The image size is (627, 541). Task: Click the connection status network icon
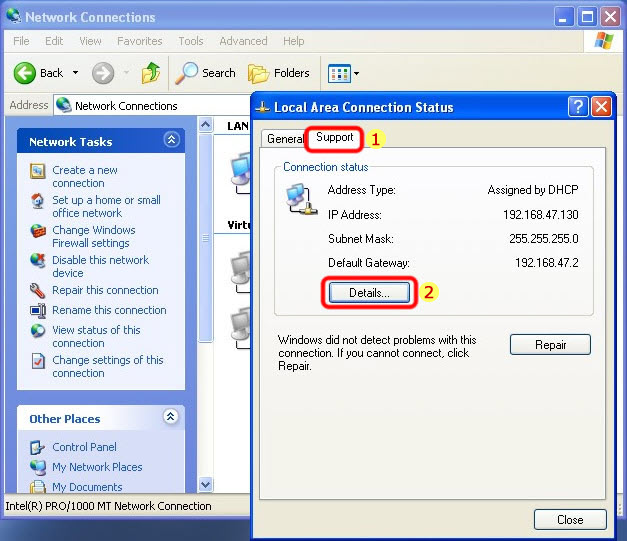click(302, 199)
